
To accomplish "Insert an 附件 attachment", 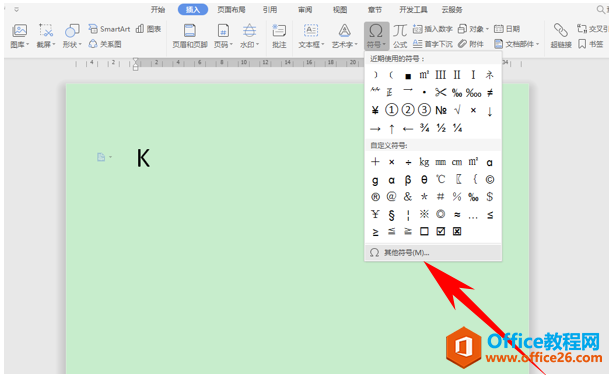I will click(x=471, y=44).
